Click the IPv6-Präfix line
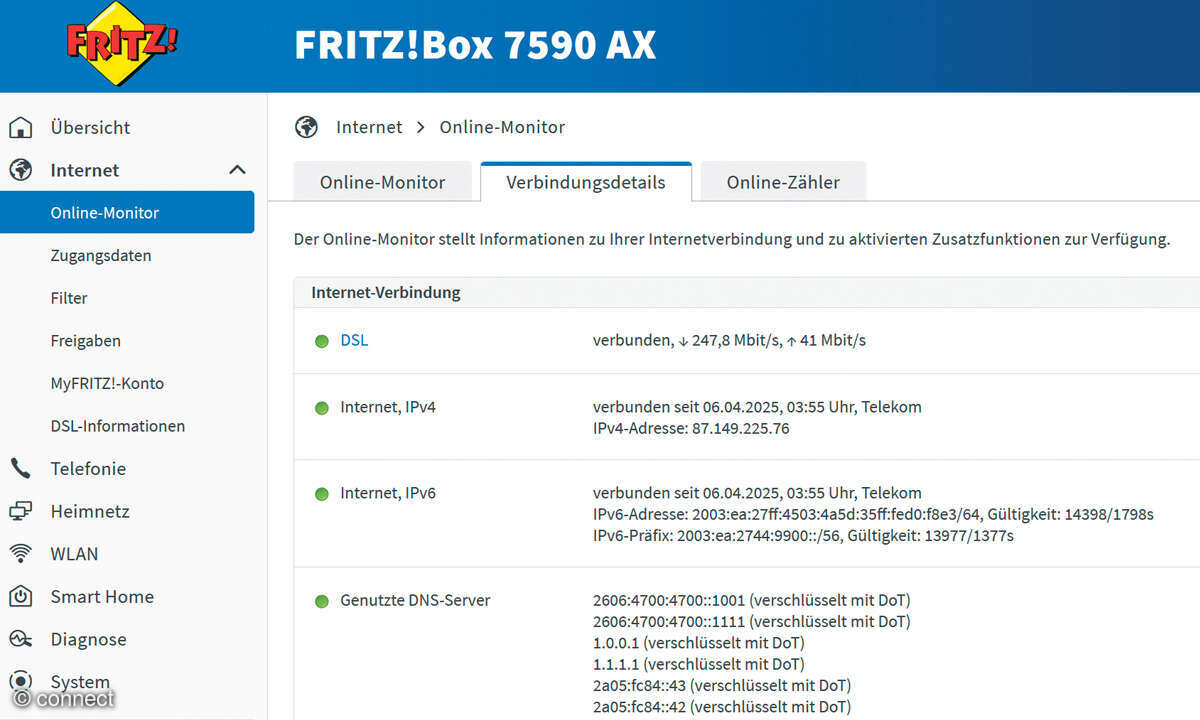The width and height of the screenshot is (1200, 720). coord(803,536)
